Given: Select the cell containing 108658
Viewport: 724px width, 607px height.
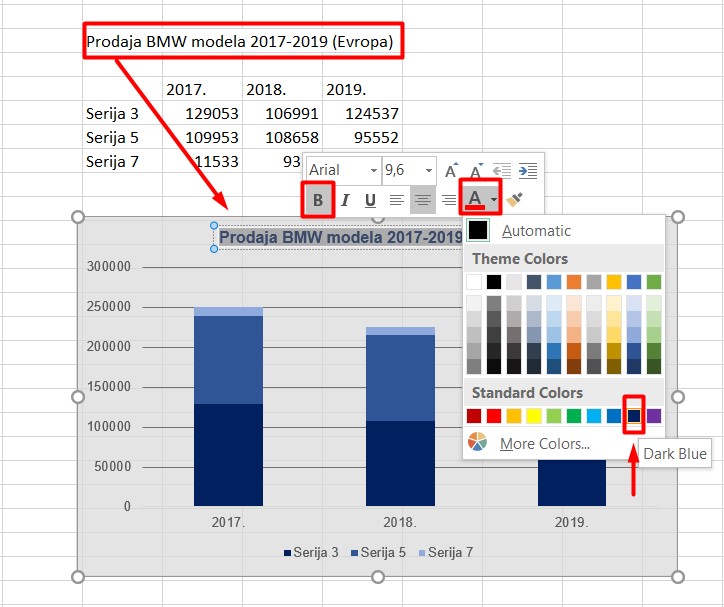Looking at the screenshot, I should point(282,137).
